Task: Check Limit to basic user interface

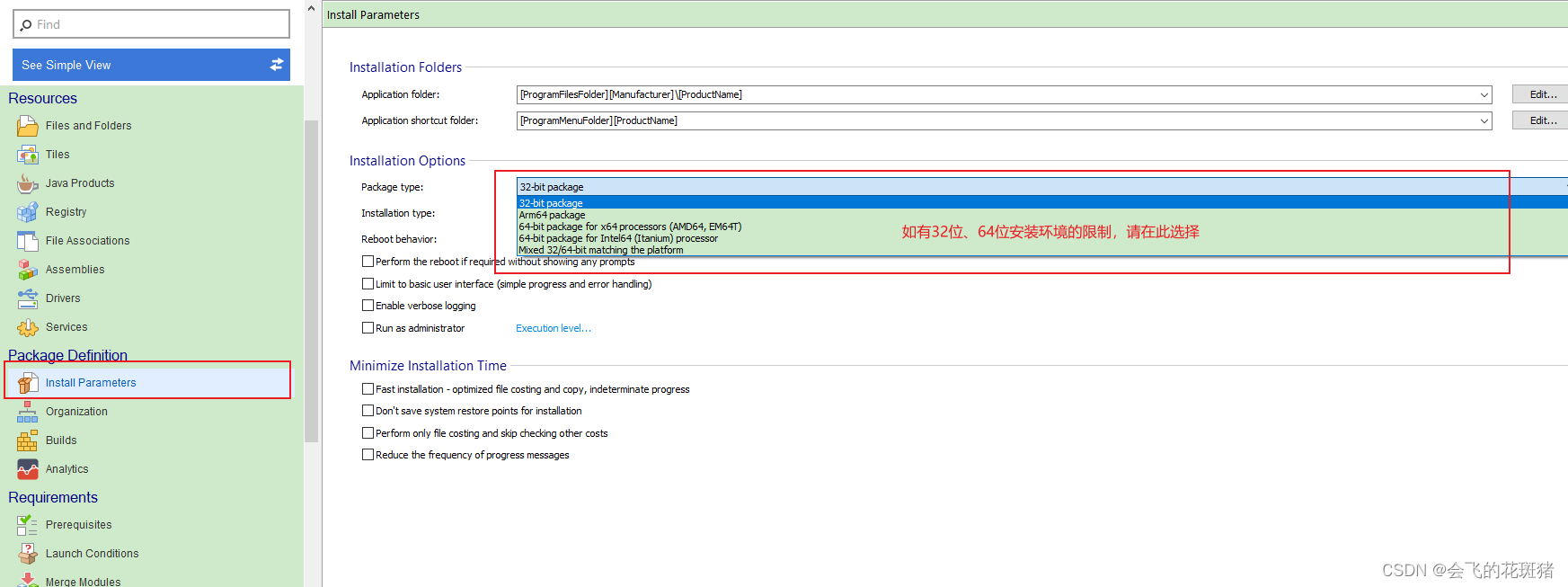Action: coord(368,284)
